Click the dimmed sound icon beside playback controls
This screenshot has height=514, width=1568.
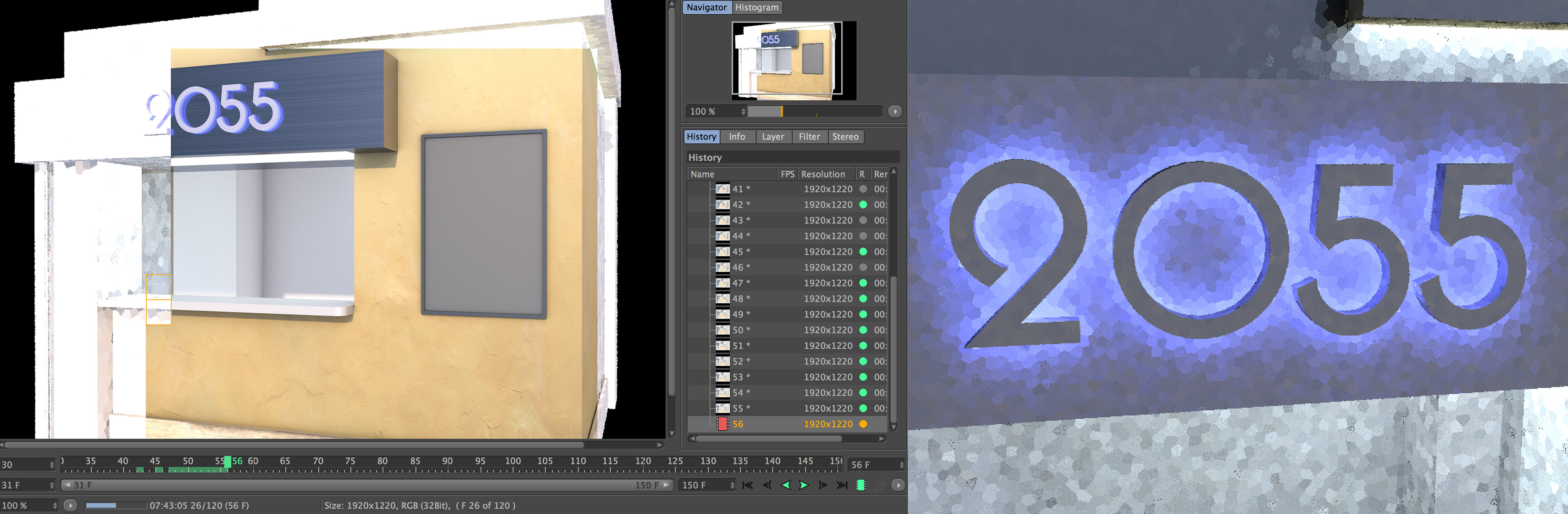[x=880, y=485]
